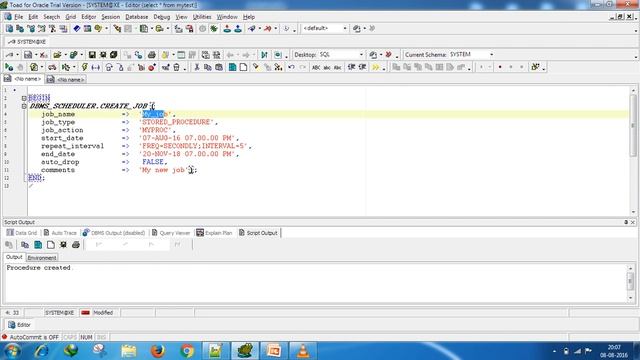This screenshot has height=360, width=640.
Task: Click the scissors Cut icon
Action: 197,67
